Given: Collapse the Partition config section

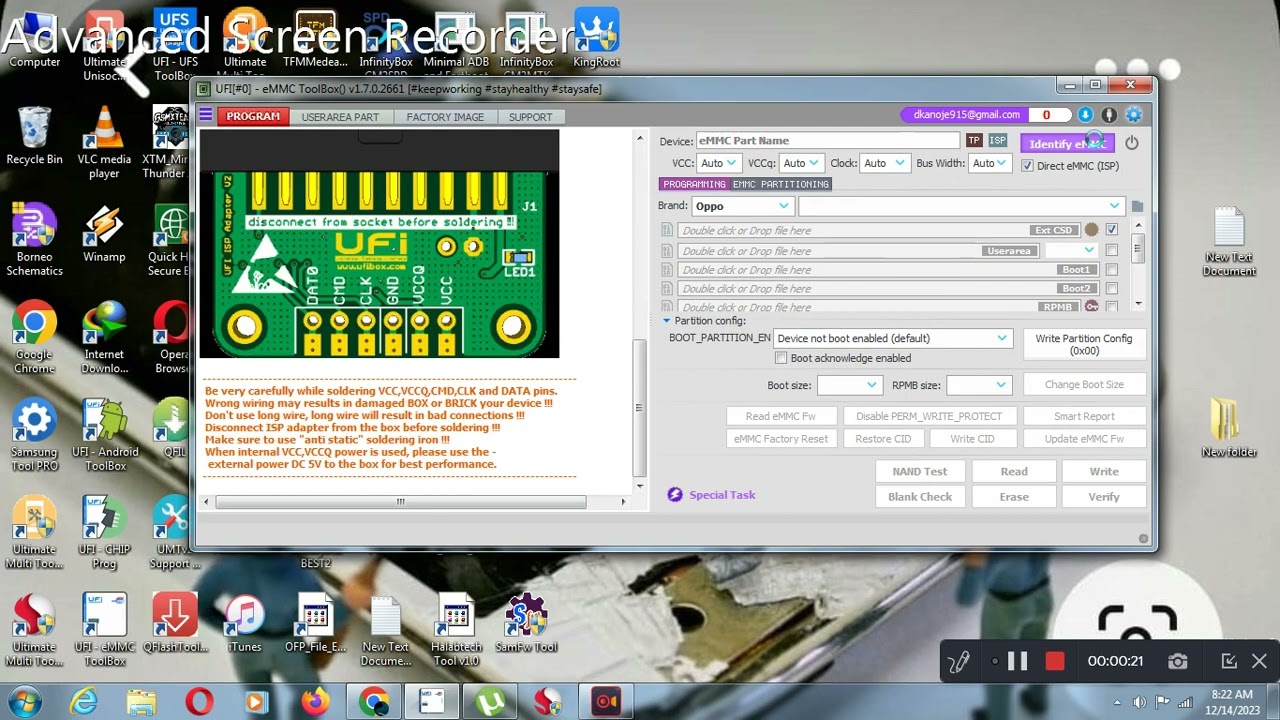Looking at the screenshot, I should pyautogui.click(x=667, y=321).
